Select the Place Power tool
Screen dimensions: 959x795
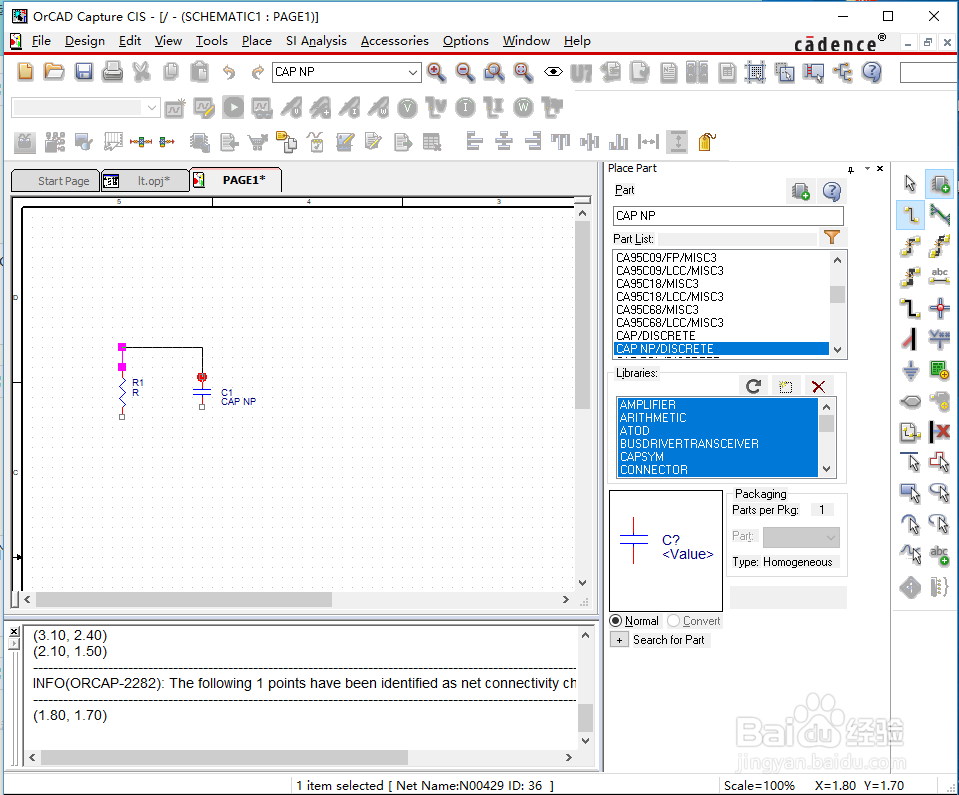pyautogui.click(x=939, y=338)
